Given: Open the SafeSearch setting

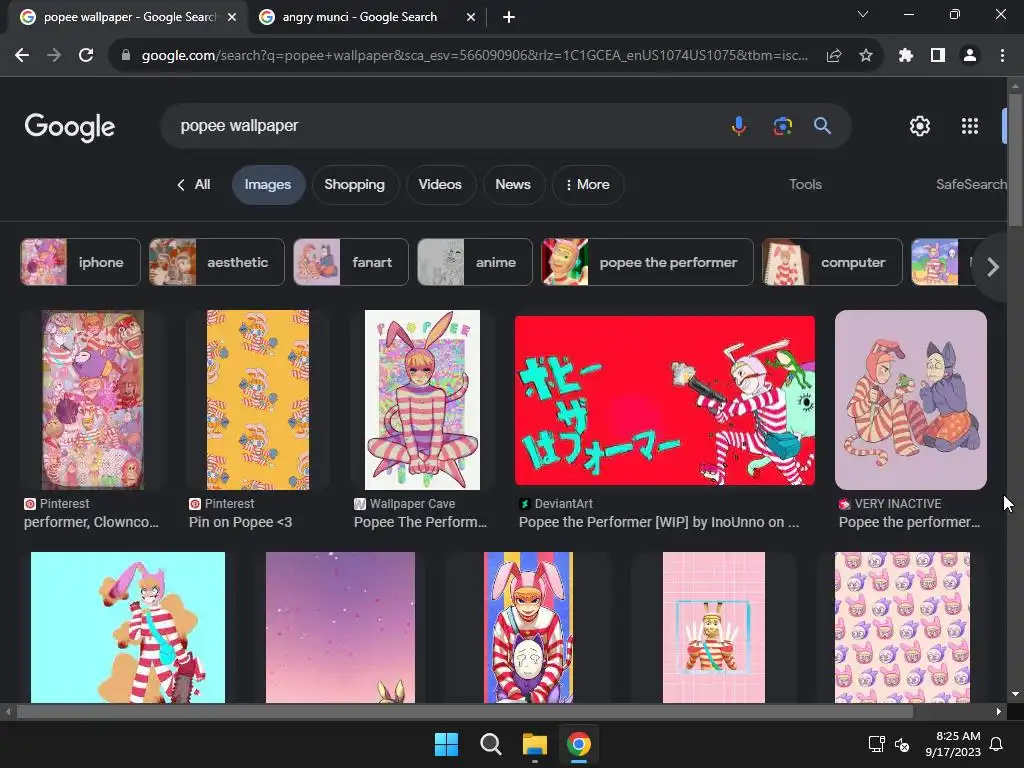Looking at the screenshot, I should point(971,185).
